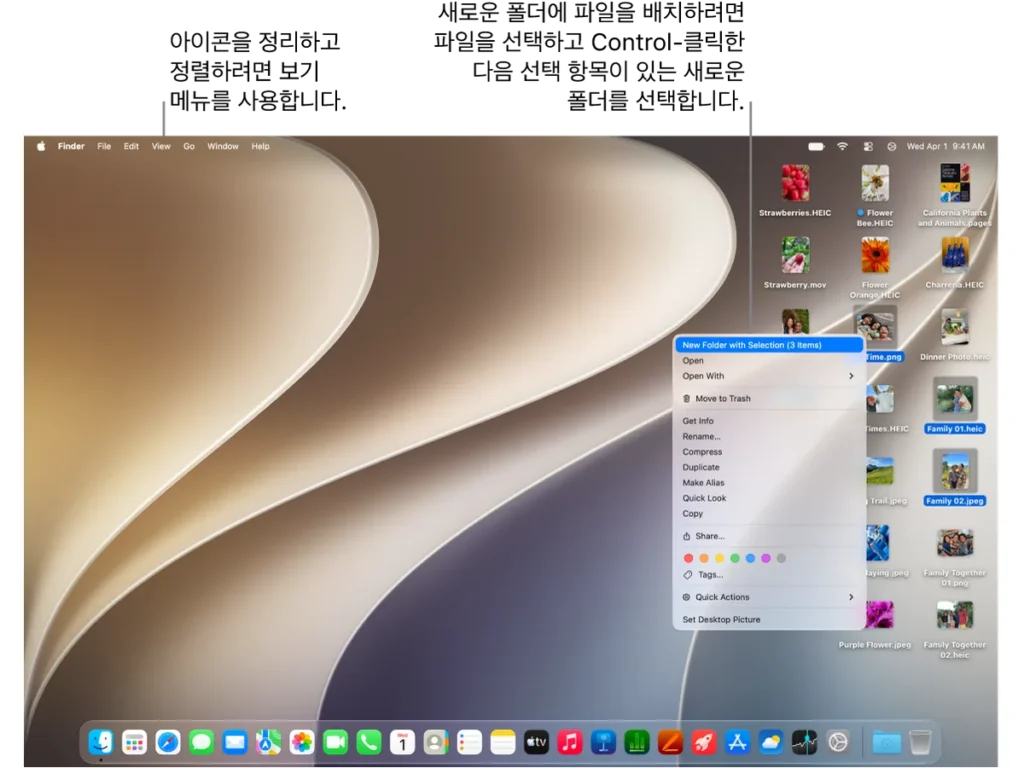
Task: Open Launchpad in the Dock
Action: point(134,743)
